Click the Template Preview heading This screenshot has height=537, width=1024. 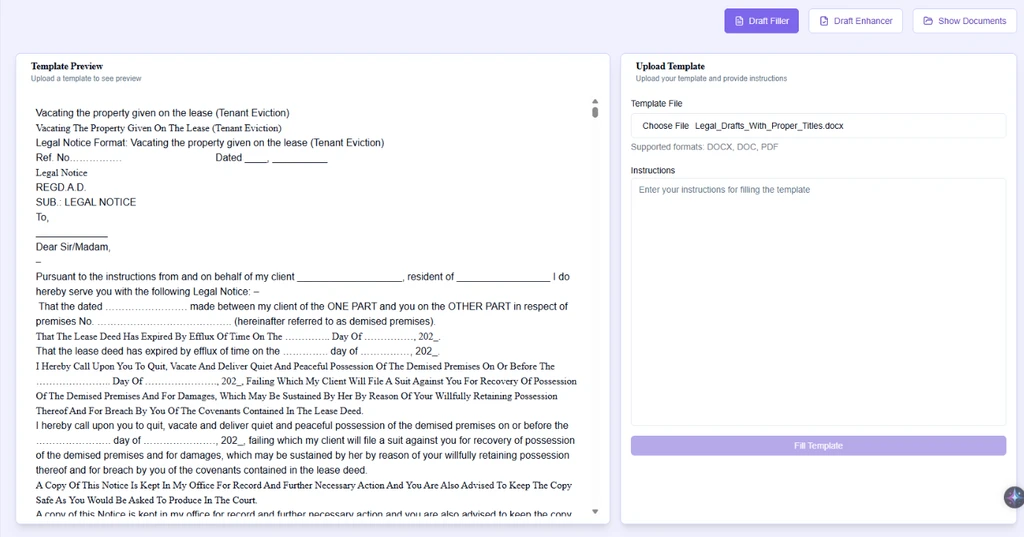point(67,66)
